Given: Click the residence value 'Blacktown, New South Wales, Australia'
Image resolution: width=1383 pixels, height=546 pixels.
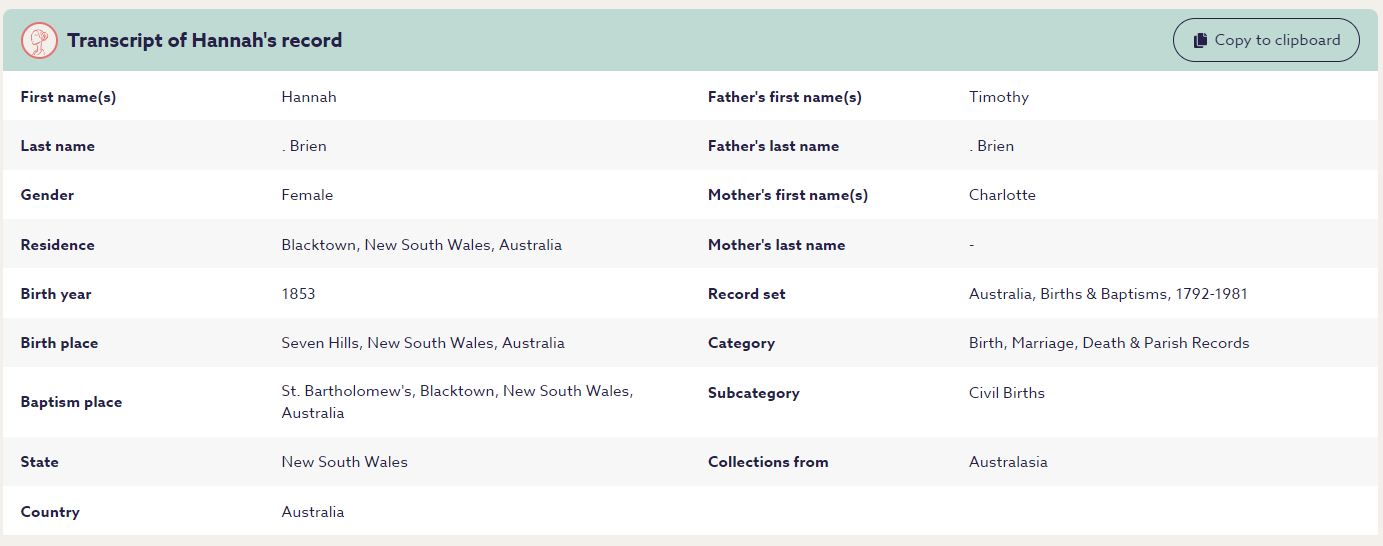Looking at the screenshot, I should (x=421, y=245).
